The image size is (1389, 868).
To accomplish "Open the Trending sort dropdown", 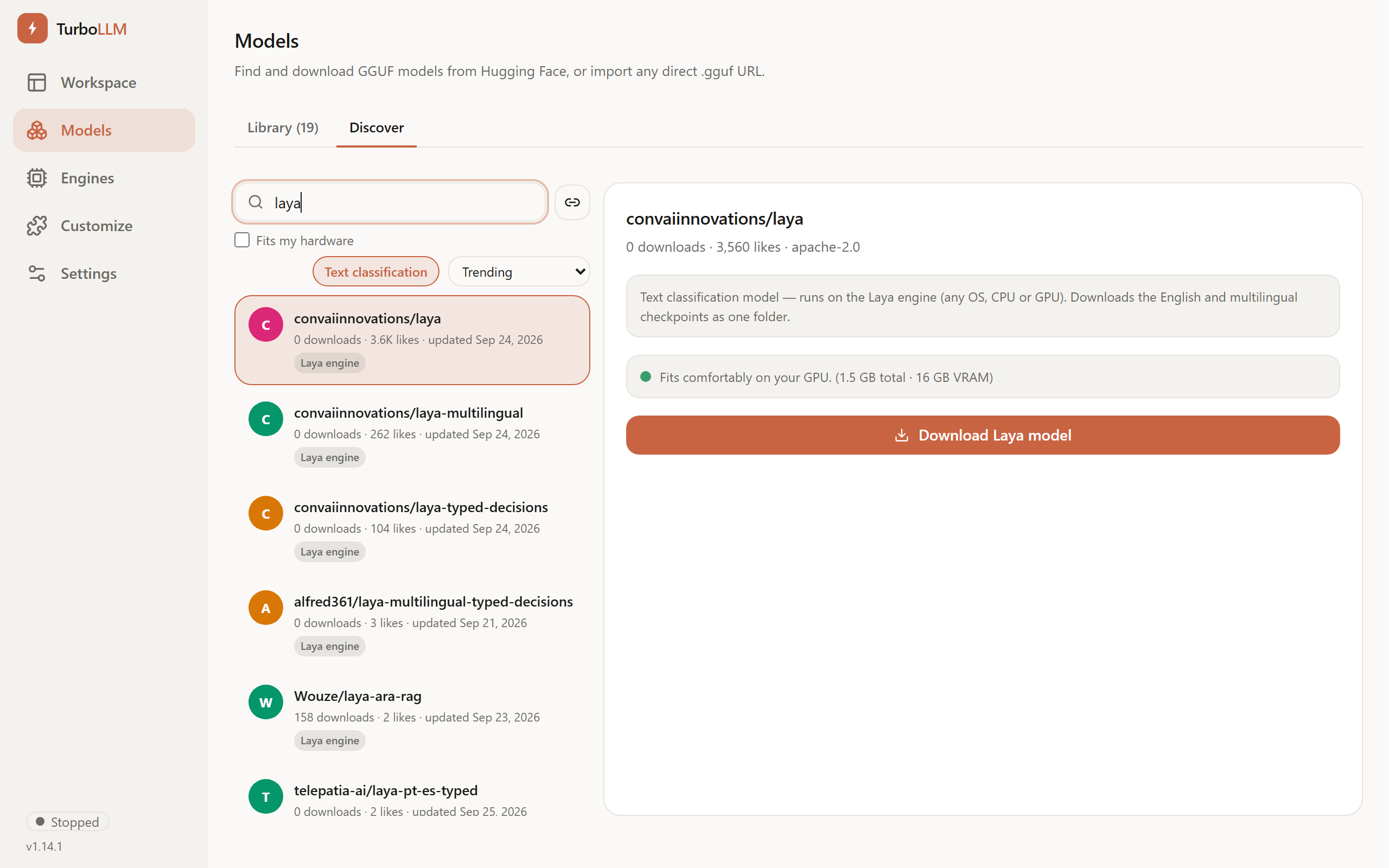I will pos(519,272).
